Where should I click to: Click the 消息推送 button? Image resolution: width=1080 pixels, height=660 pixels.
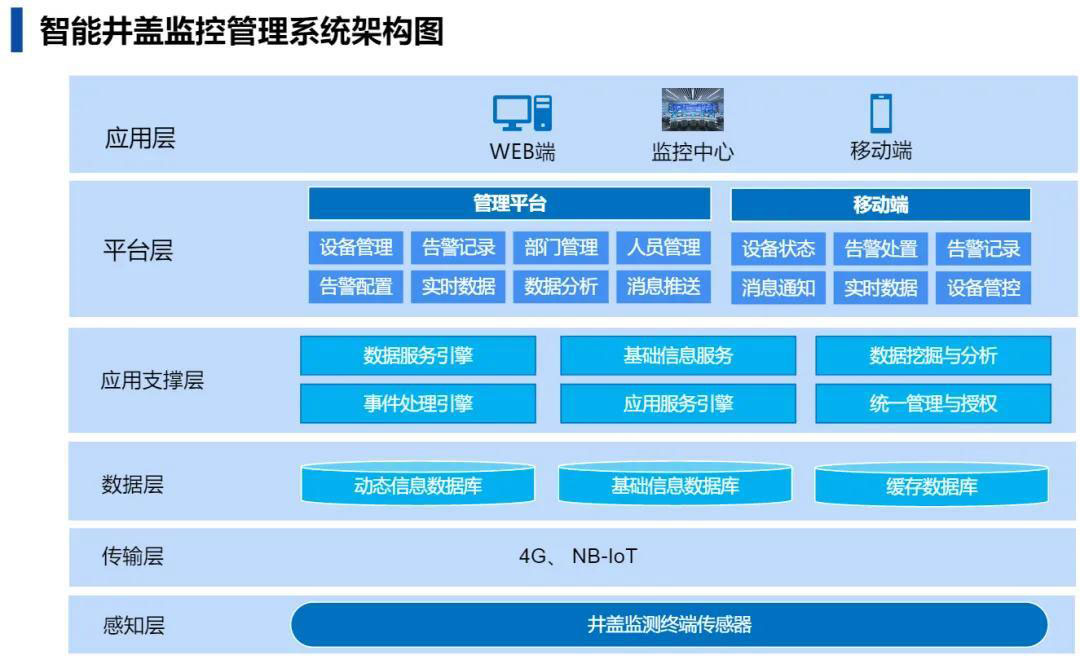663,287
